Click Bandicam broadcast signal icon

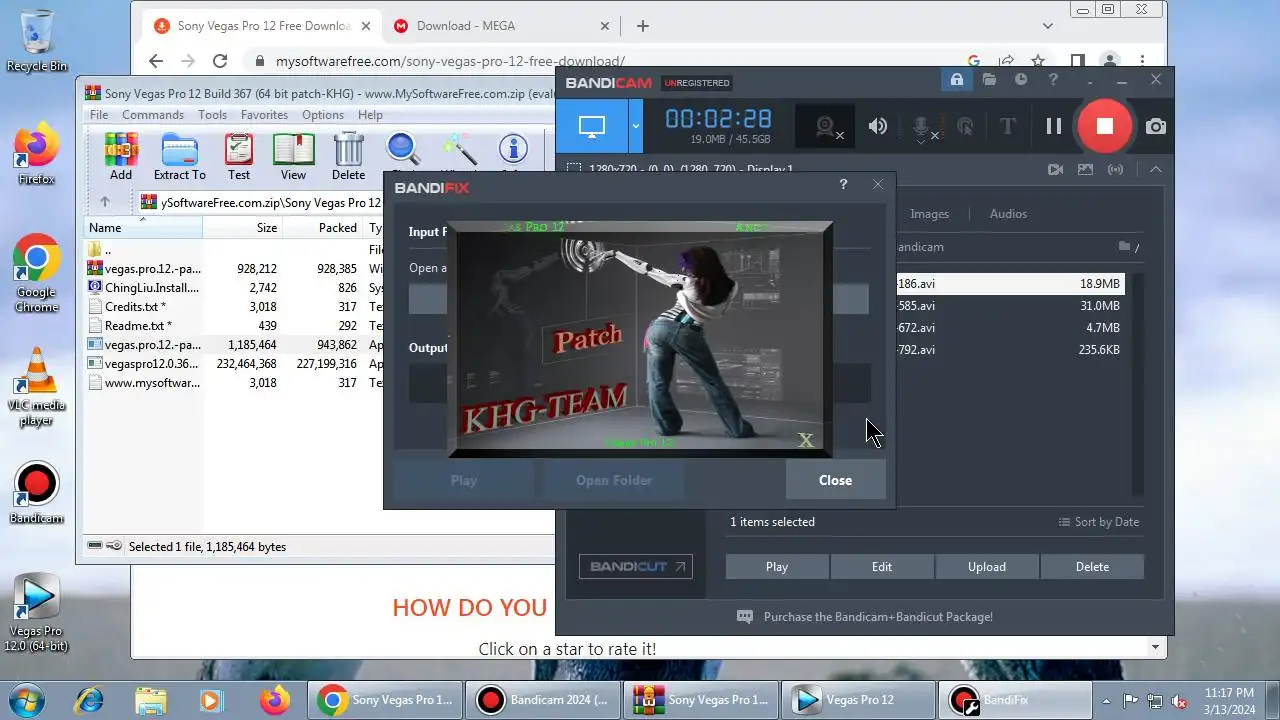(x=1116, y=170)
